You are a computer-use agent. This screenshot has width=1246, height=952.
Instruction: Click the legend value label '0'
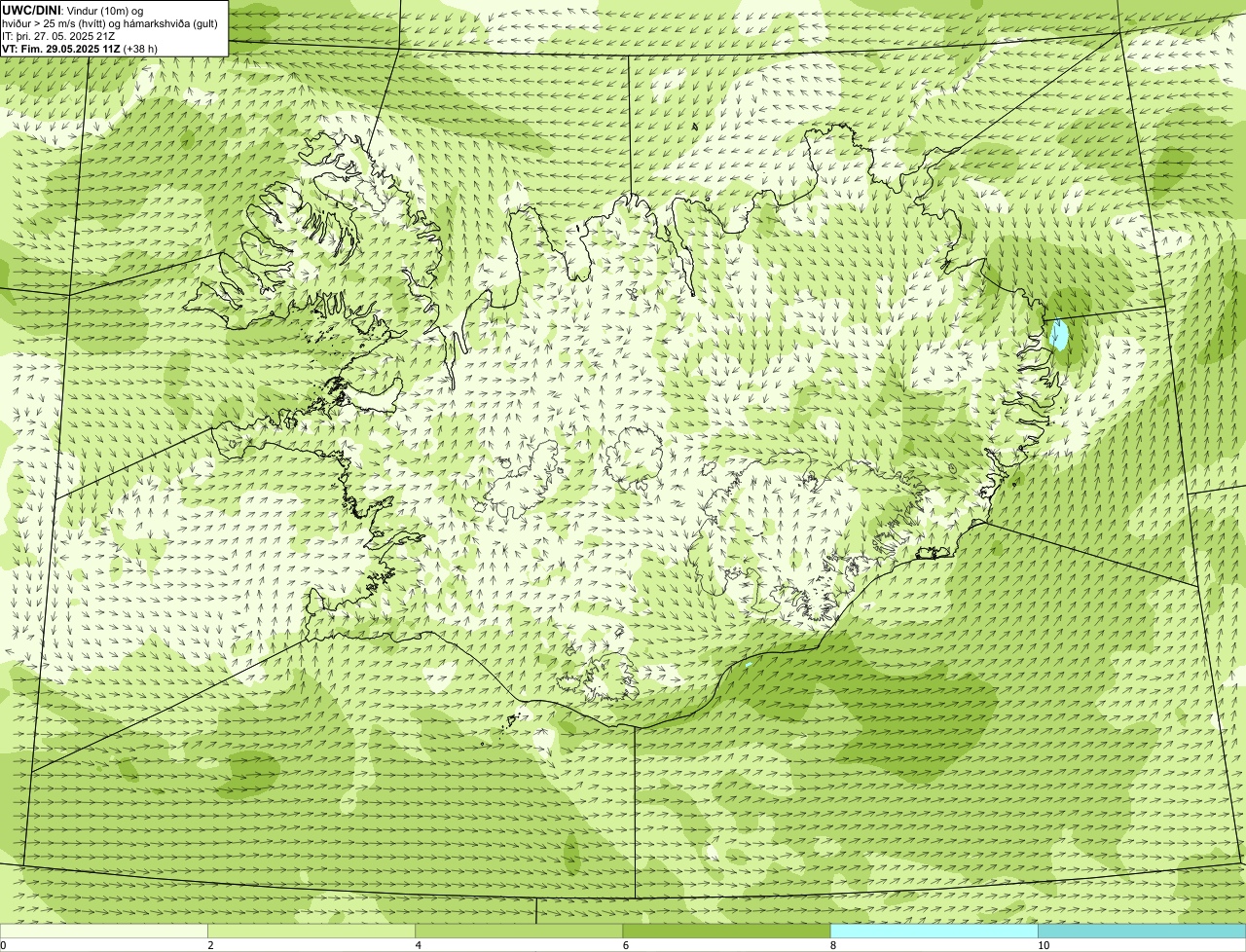coord(3,945)
